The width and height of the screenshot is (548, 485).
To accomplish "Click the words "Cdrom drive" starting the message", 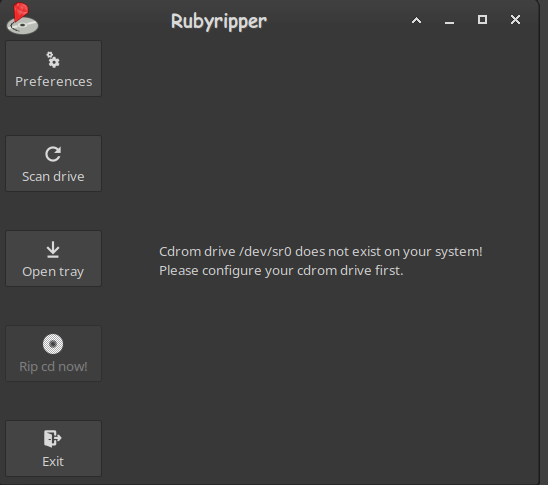I will 197,252.
